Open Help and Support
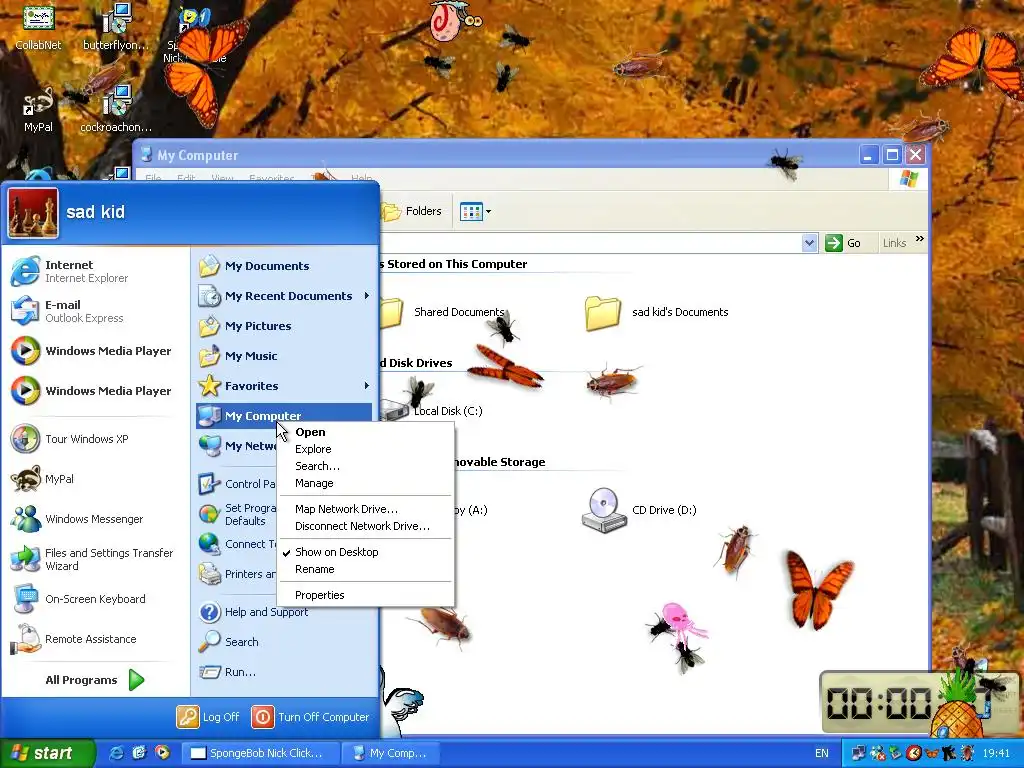The width and height of the screenshot is (1024, 768). [x=284, y=612]
